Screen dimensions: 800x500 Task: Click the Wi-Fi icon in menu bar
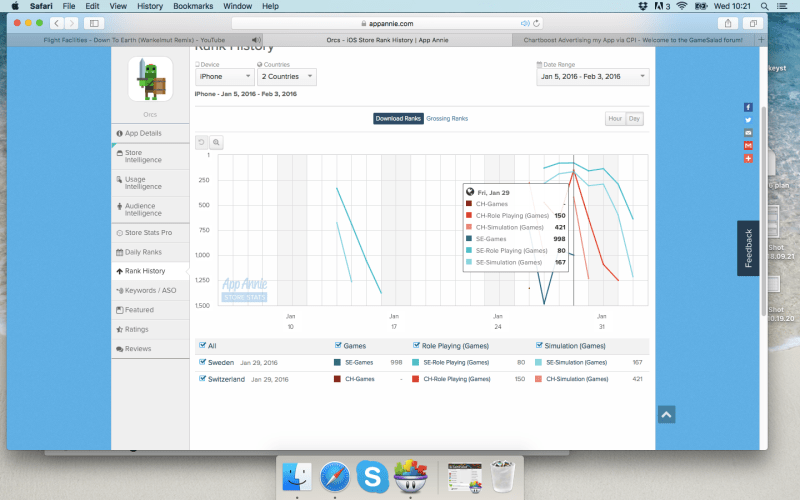(682, 6)
